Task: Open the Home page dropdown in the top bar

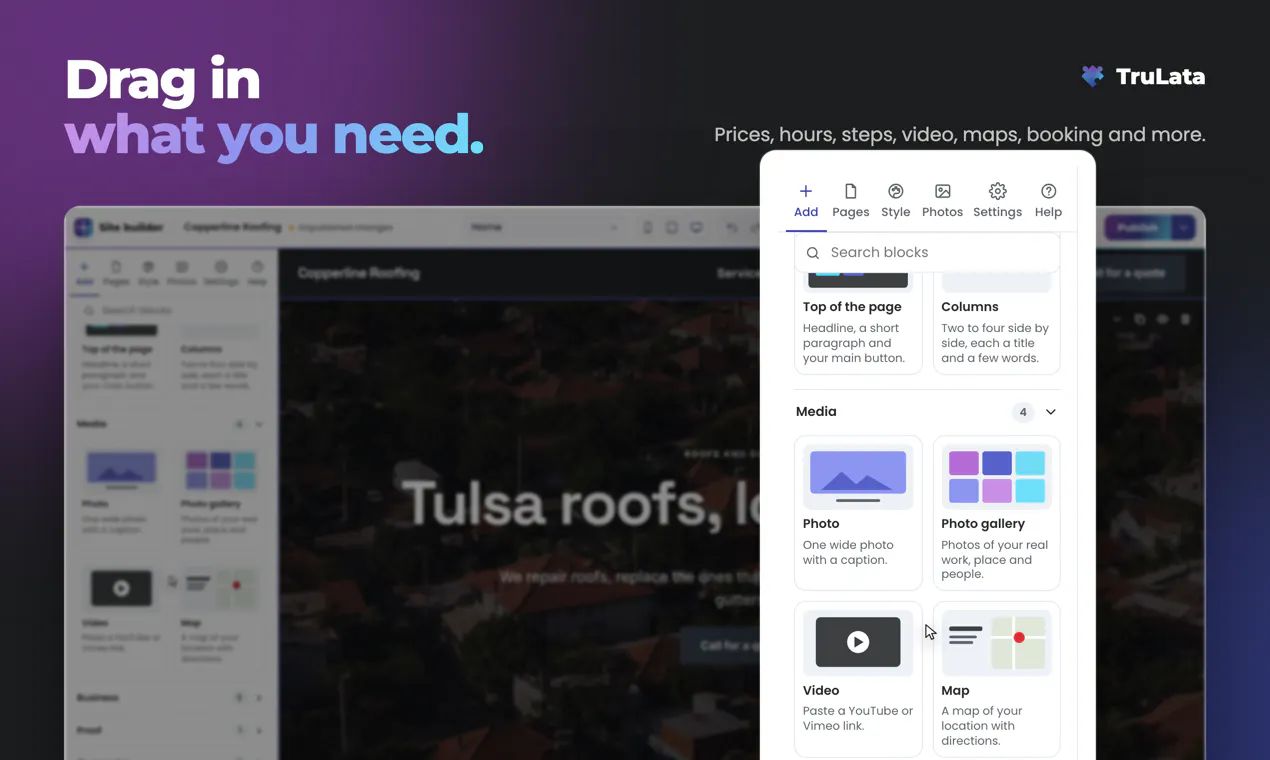Action: pos(545,227)
